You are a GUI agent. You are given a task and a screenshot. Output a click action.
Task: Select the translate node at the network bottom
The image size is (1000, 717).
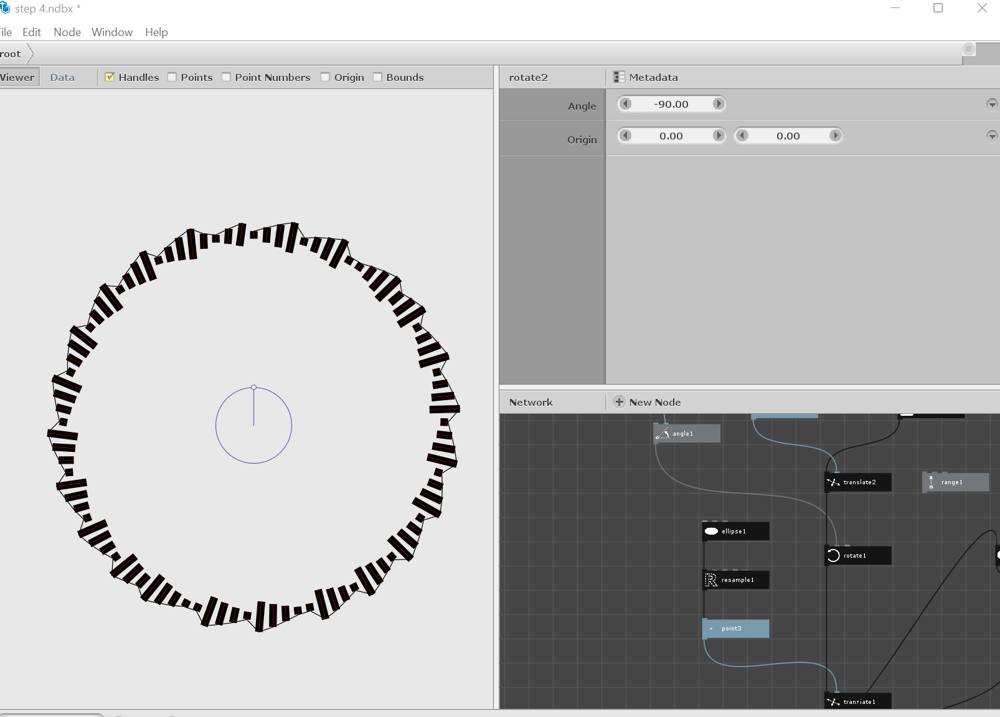click(858, 701)
